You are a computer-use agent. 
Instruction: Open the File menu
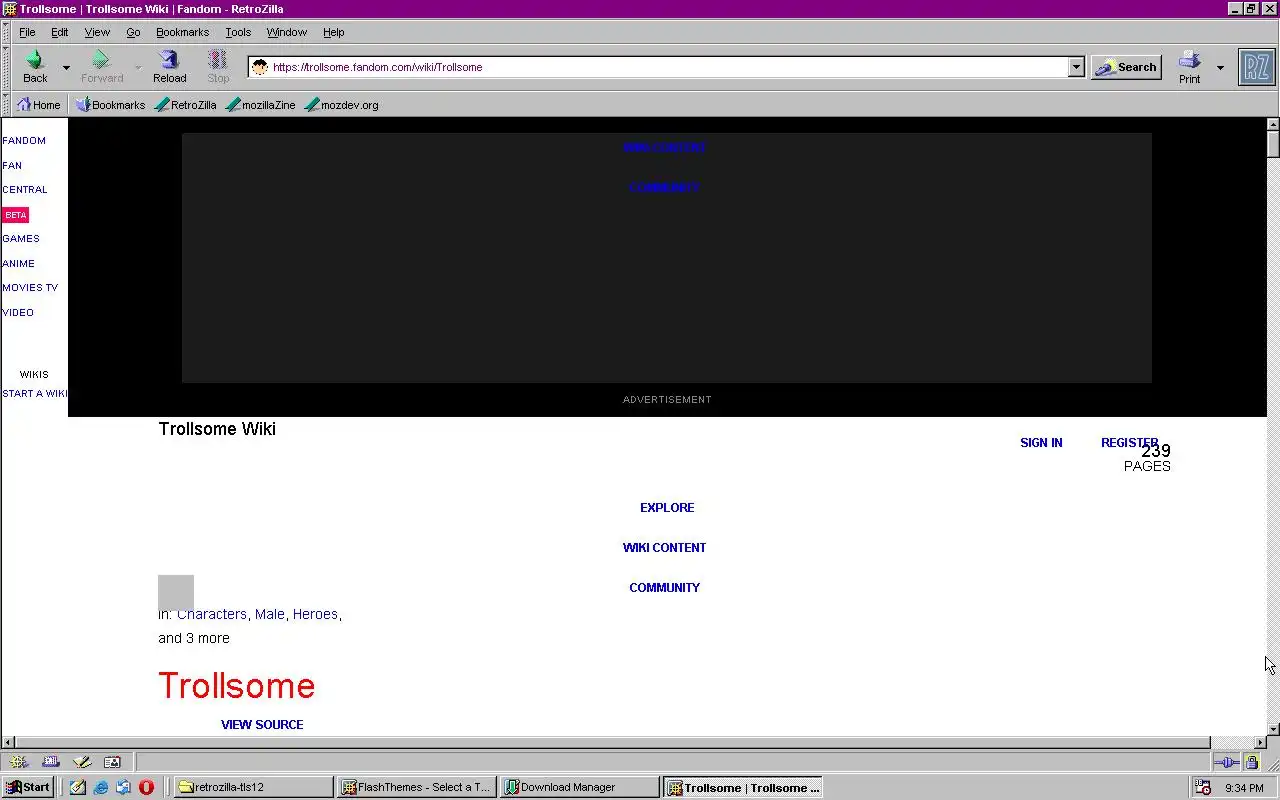tap(27, 32)
